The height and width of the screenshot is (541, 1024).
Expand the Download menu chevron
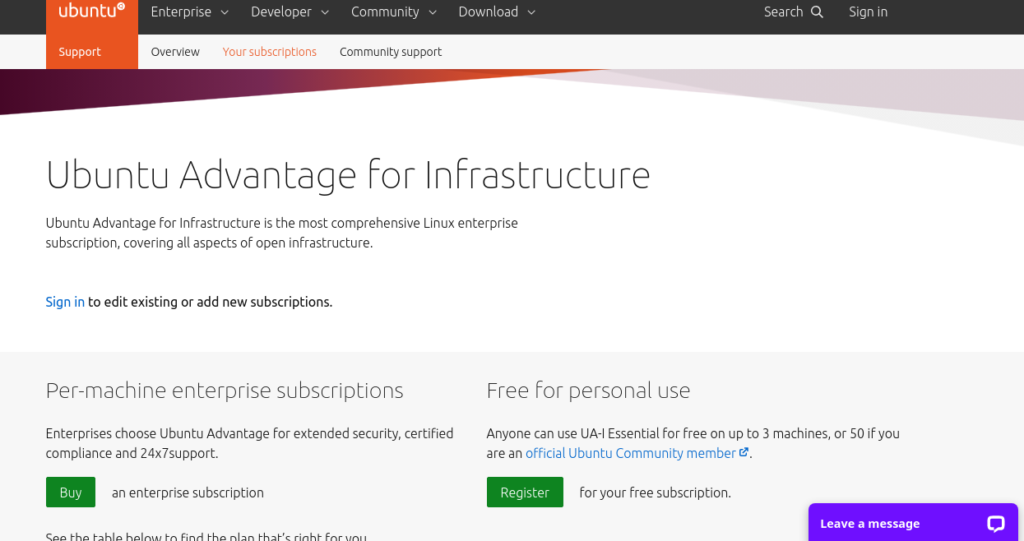[531, 12]
